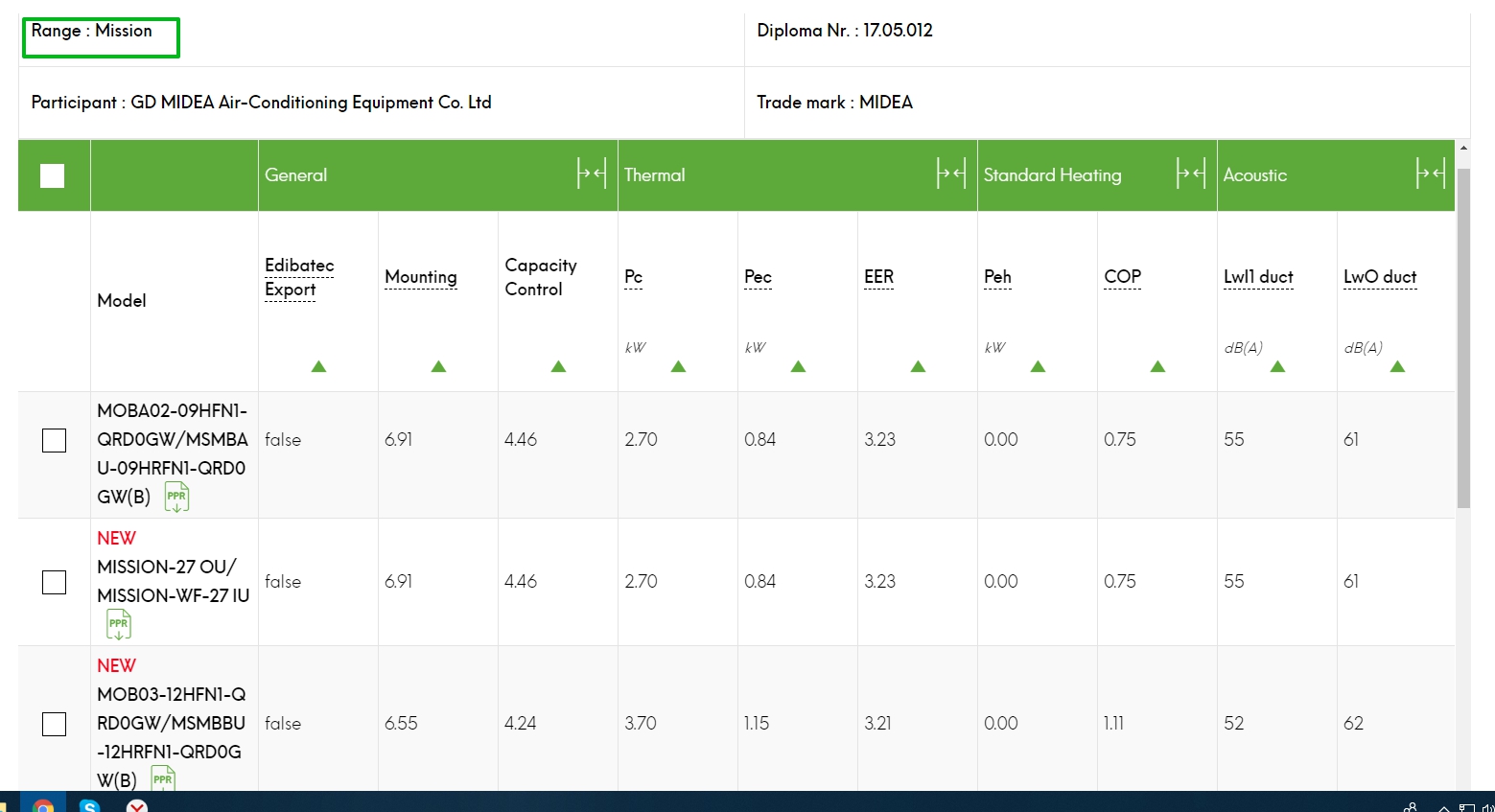Collapse the General column group

pos(592,174)
